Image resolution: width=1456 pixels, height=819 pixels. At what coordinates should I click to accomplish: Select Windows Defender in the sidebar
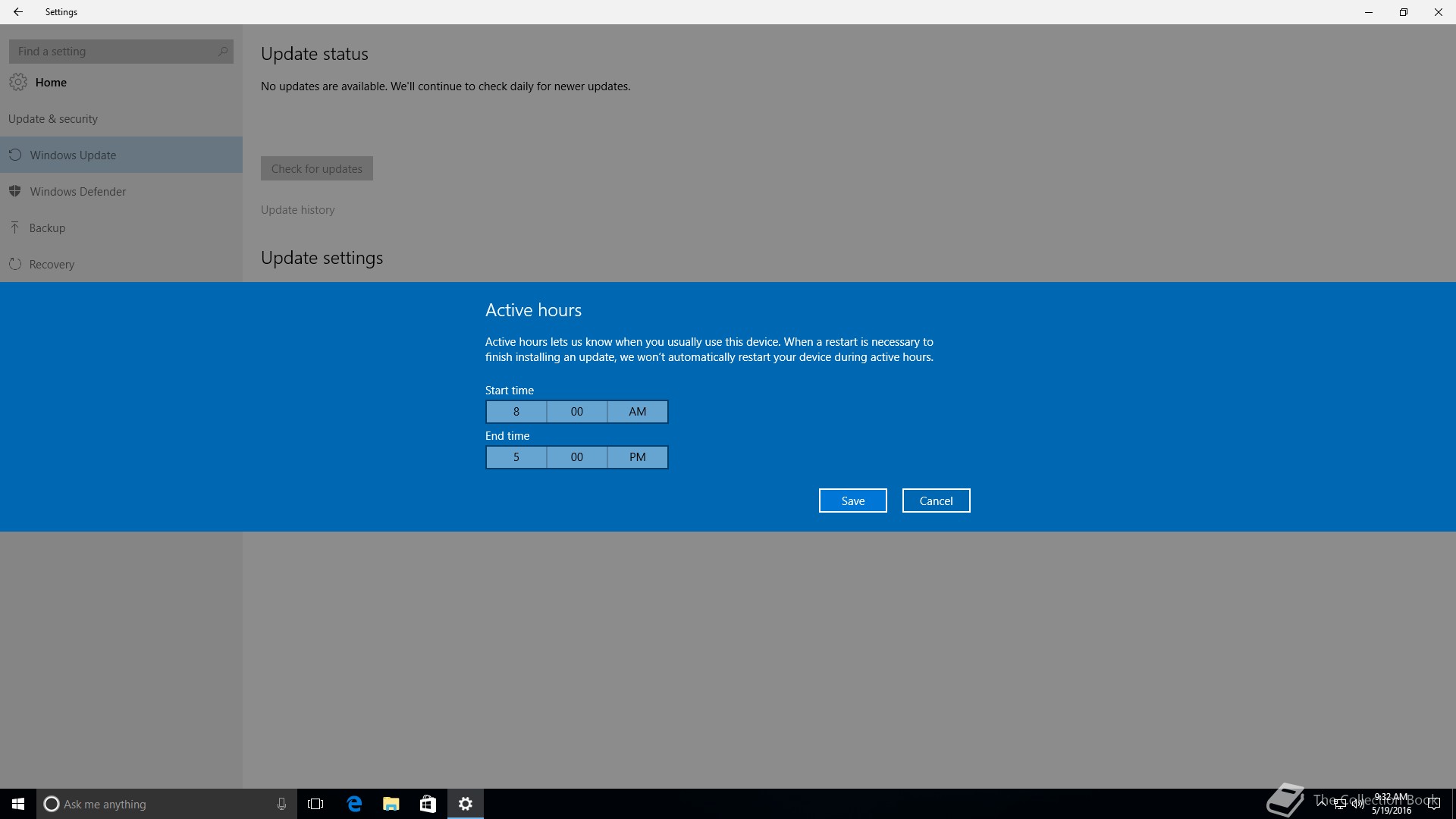point(121,191)
